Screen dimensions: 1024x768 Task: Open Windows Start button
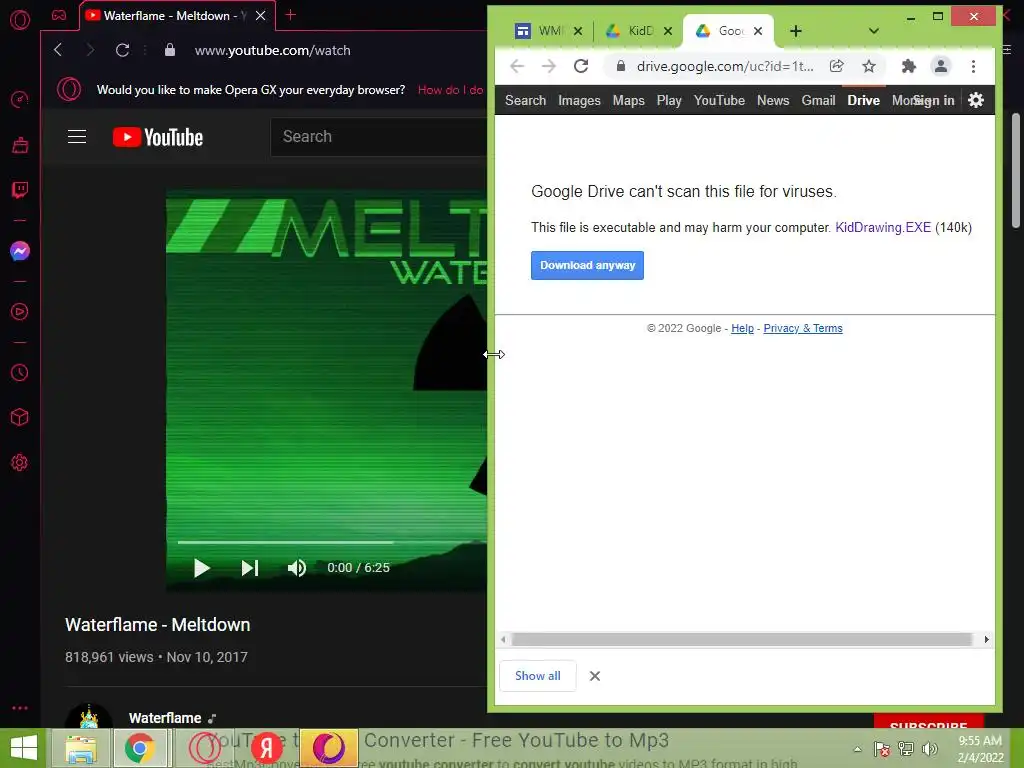[24, 748]
